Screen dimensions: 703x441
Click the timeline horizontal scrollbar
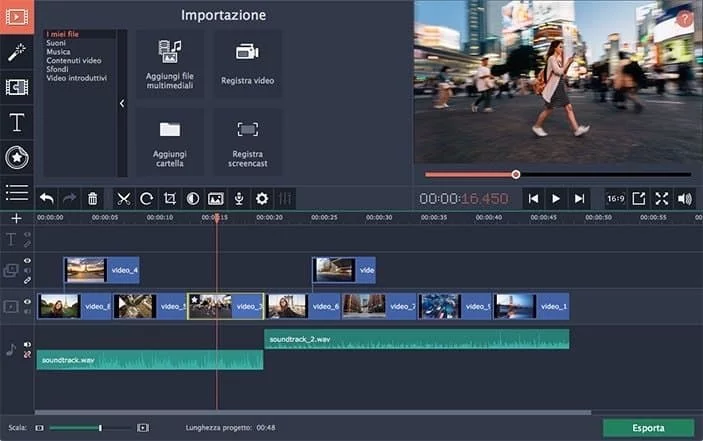[x=313, y=412]
